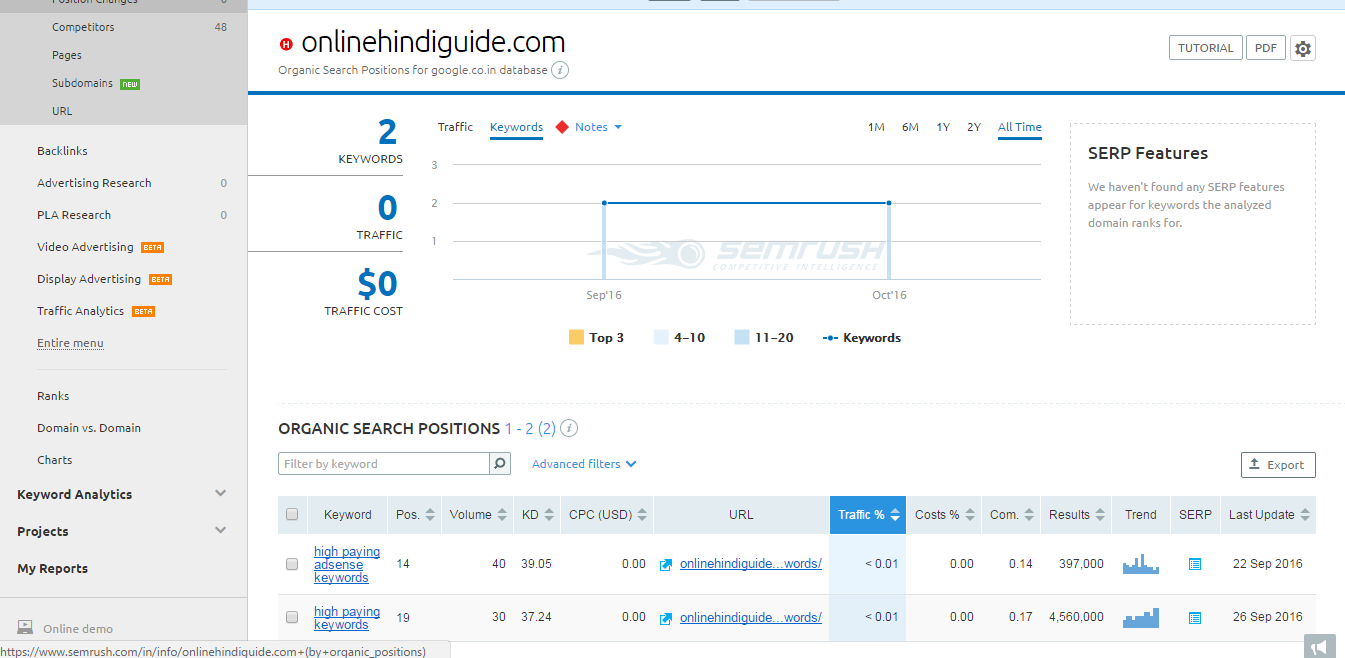Set chart range to All Time
The height and width of the screenshot is (658, 1345).
click(1020, 127)
